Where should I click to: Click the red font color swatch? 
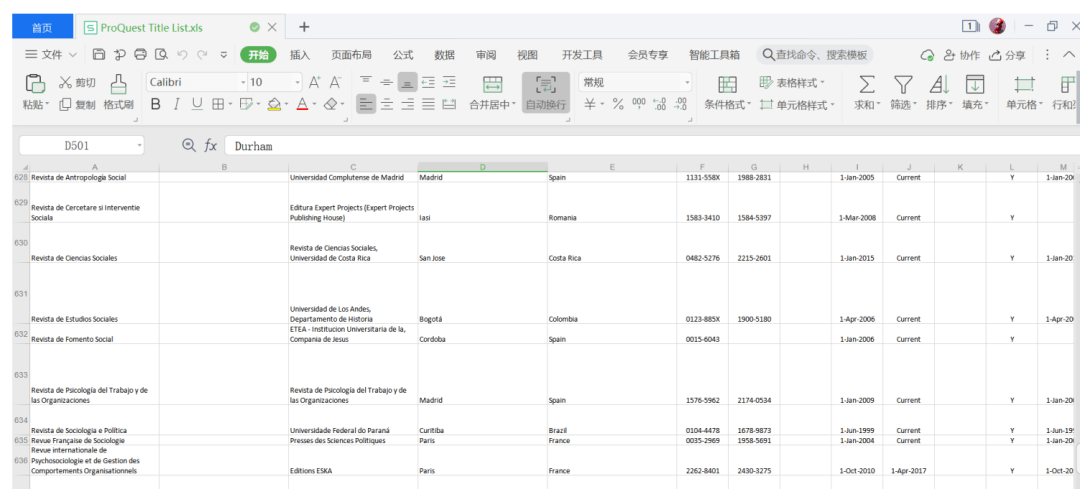pyautogui.click(x=302, y=104)
